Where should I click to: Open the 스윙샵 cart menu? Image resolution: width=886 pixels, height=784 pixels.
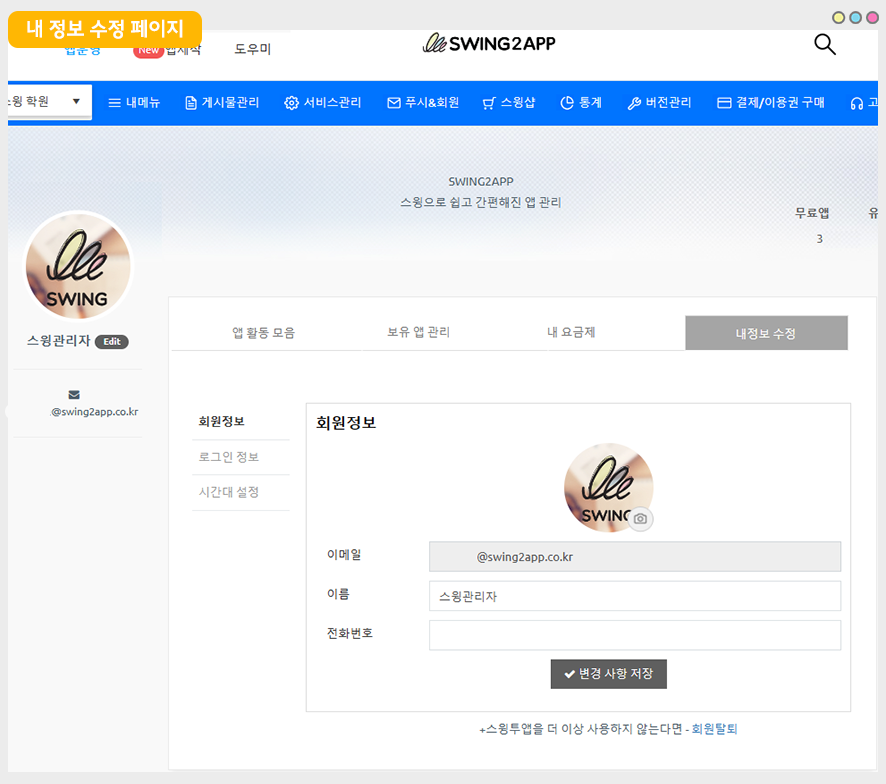click(508, 102)
